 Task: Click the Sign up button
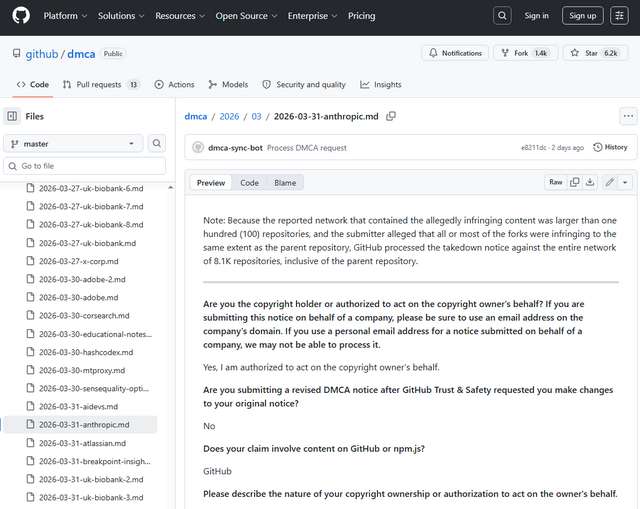coord(582,16)
